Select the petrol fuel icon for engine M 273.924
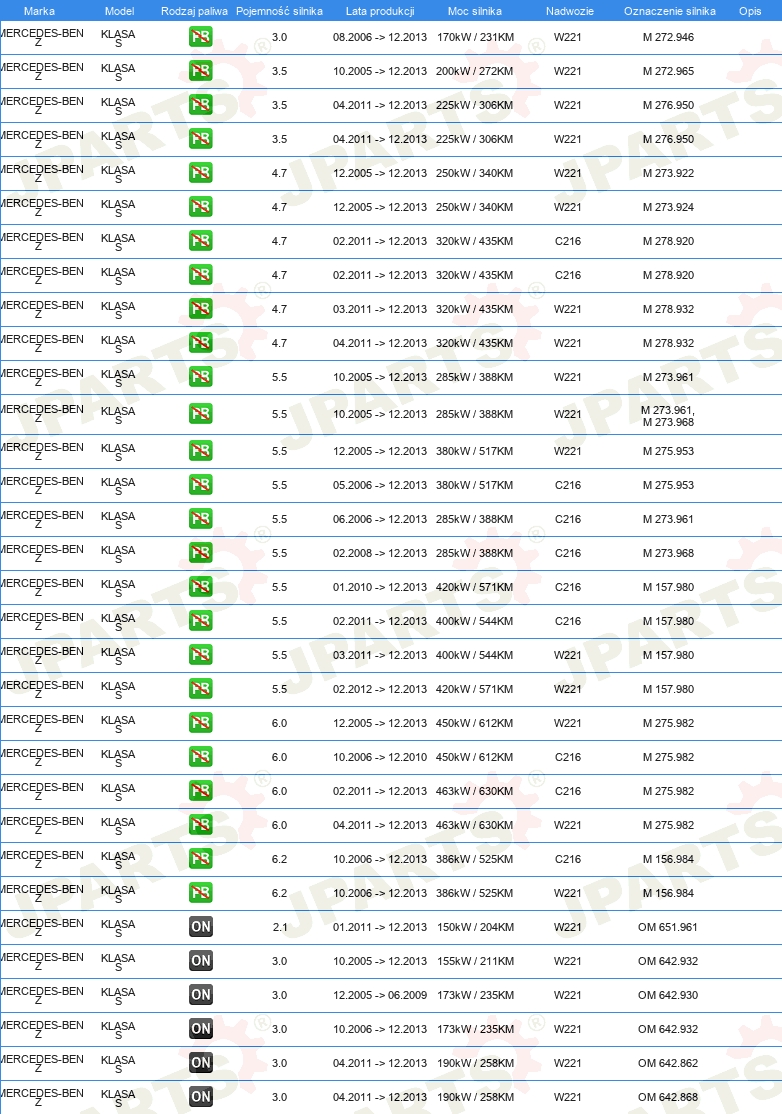 click(201, 207)
